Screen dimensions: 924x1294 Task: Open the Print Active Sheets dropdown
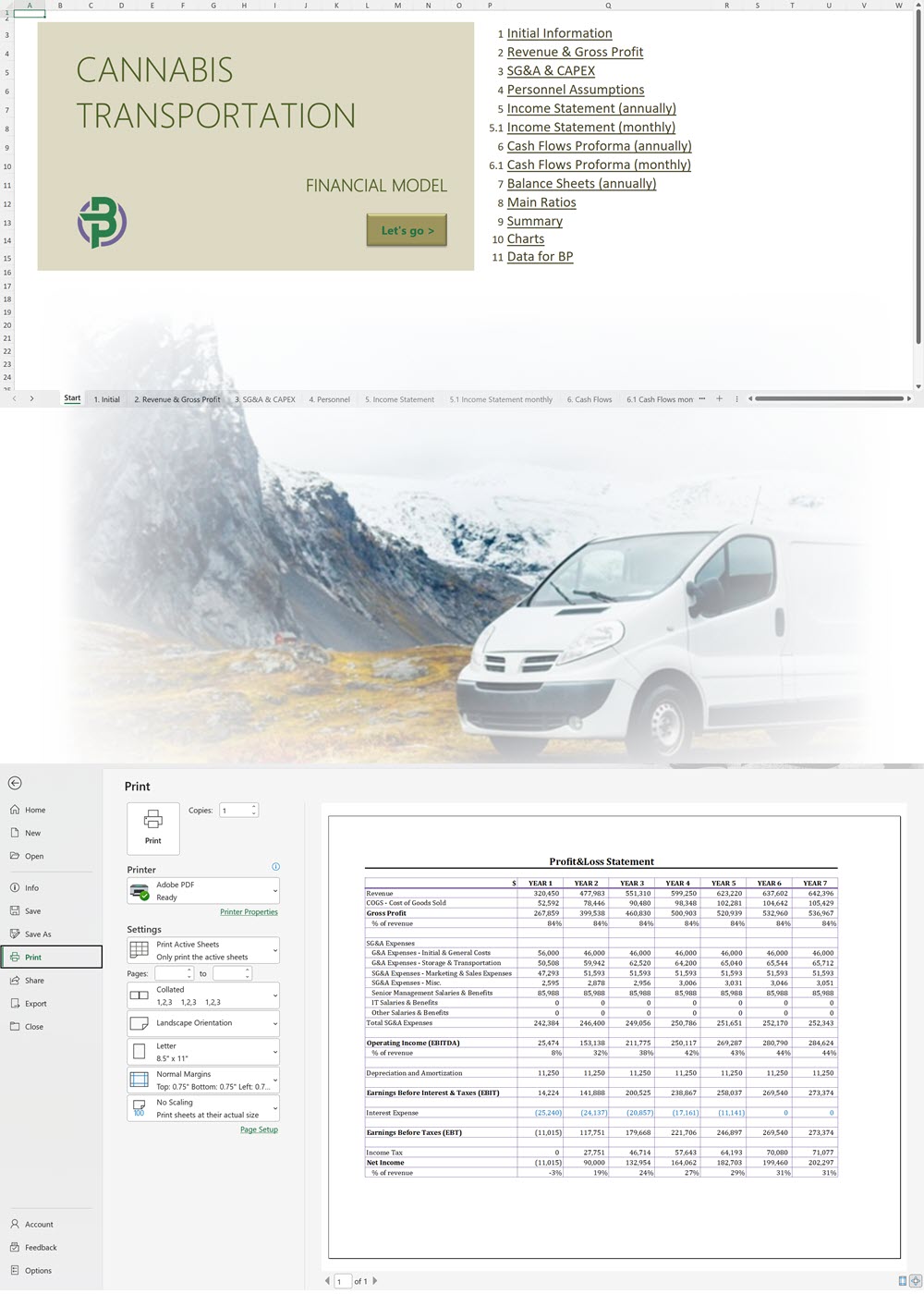203,950
